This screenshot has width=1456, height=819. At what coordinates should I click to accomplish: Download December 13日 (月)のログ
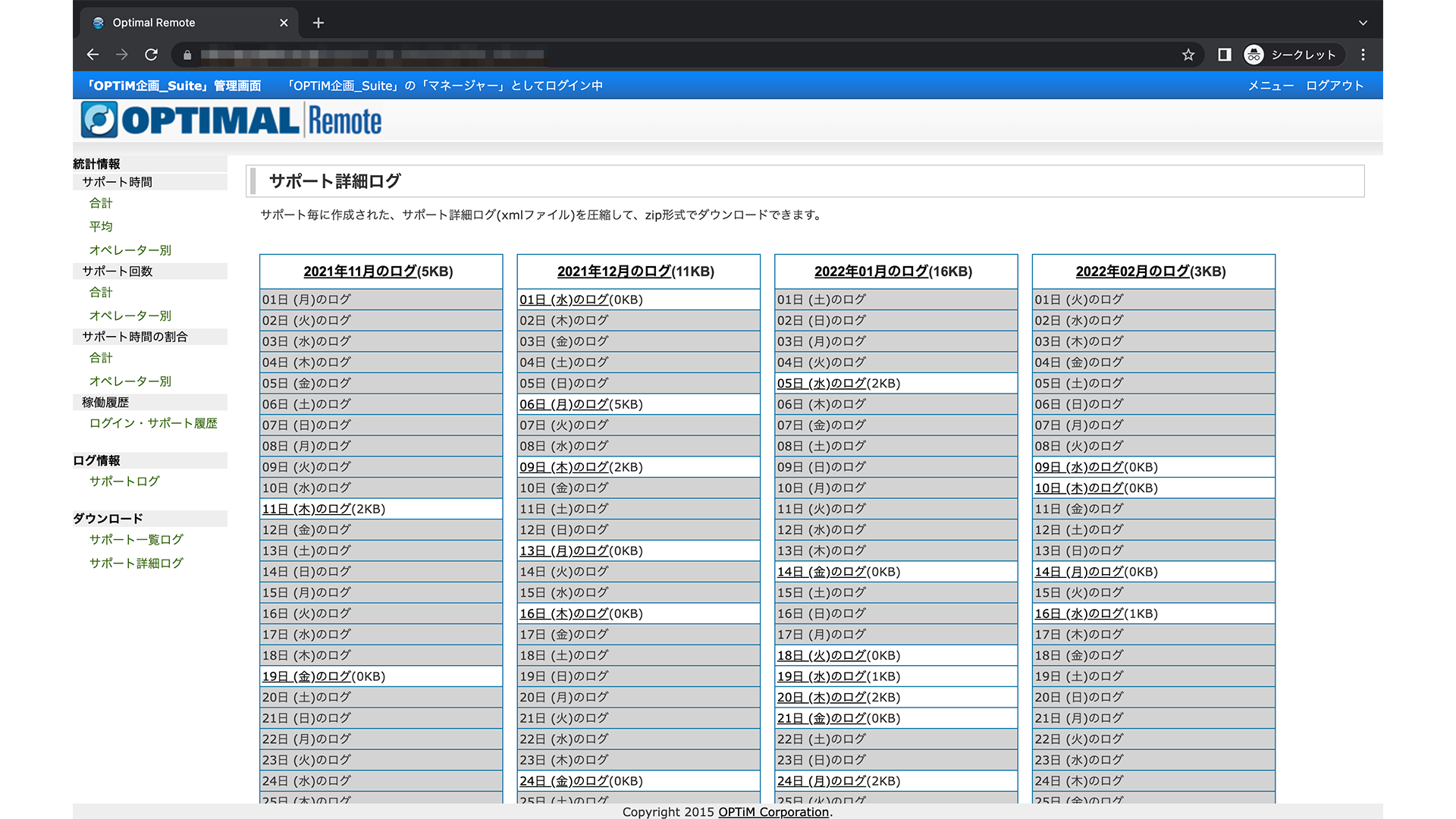564,551
